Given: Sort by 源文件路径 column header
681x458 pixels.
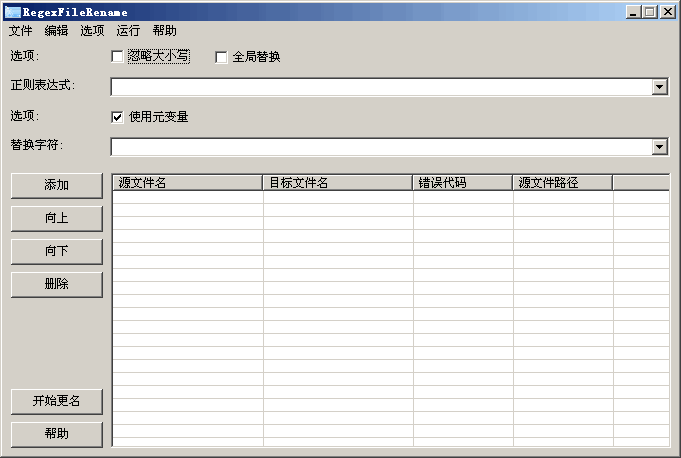Looking at the screenshot, I should (563, 183).
